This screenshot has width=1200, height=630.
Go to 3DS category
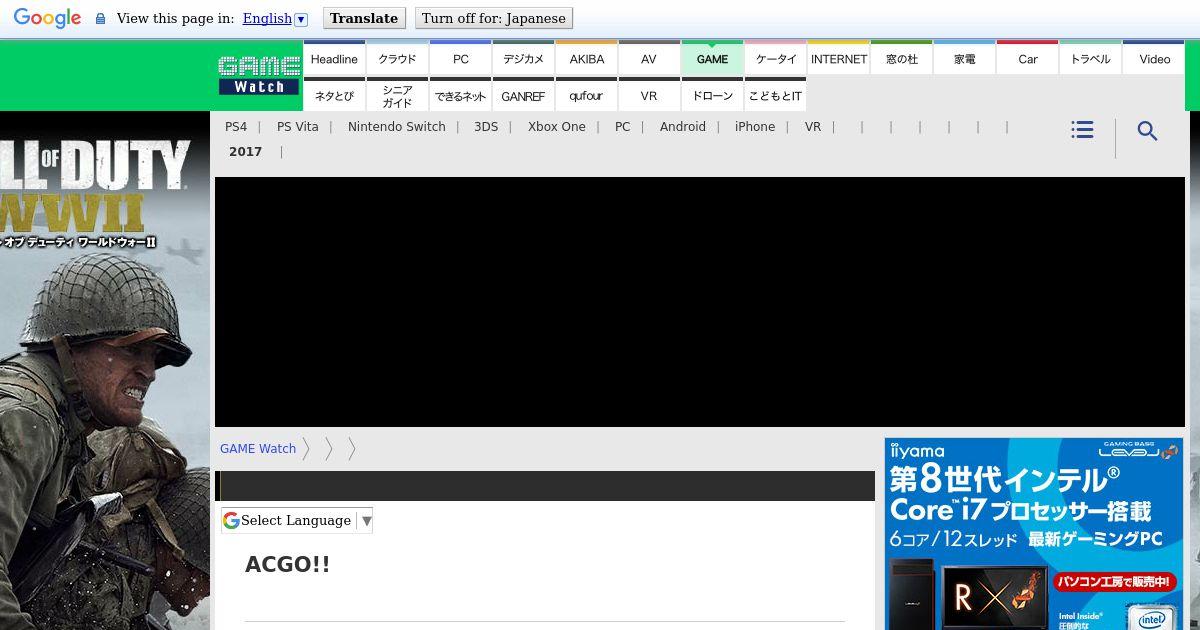(486, 127)
